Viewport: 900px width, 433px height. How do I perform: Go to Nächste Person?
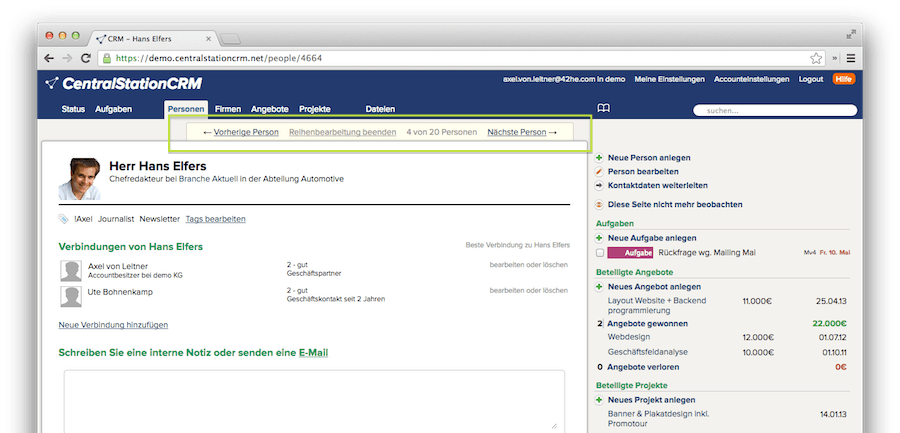tap(521, 132)
